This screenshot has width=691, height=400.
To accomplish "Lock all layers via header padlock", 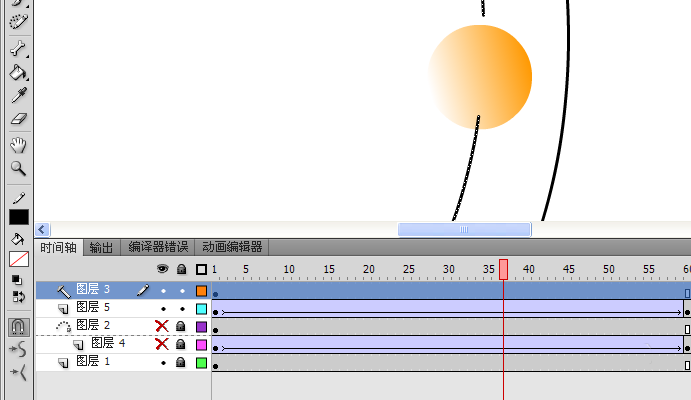I will [x=182, y=269].
